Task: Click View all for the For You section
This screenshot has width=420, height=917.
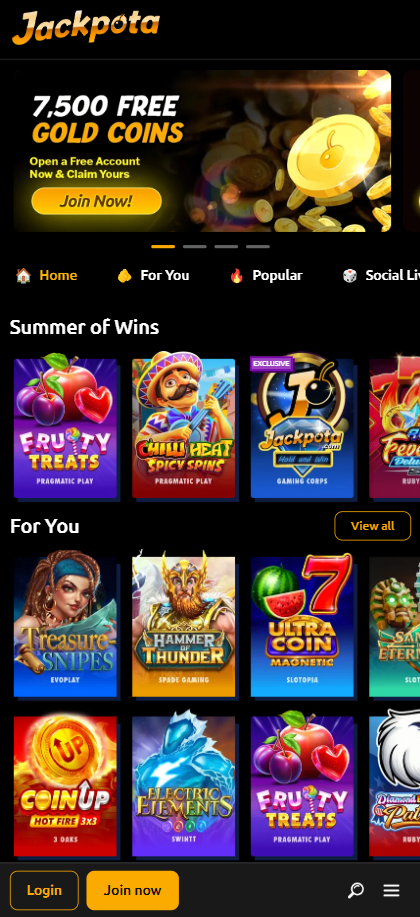Action: click(373, 526)
